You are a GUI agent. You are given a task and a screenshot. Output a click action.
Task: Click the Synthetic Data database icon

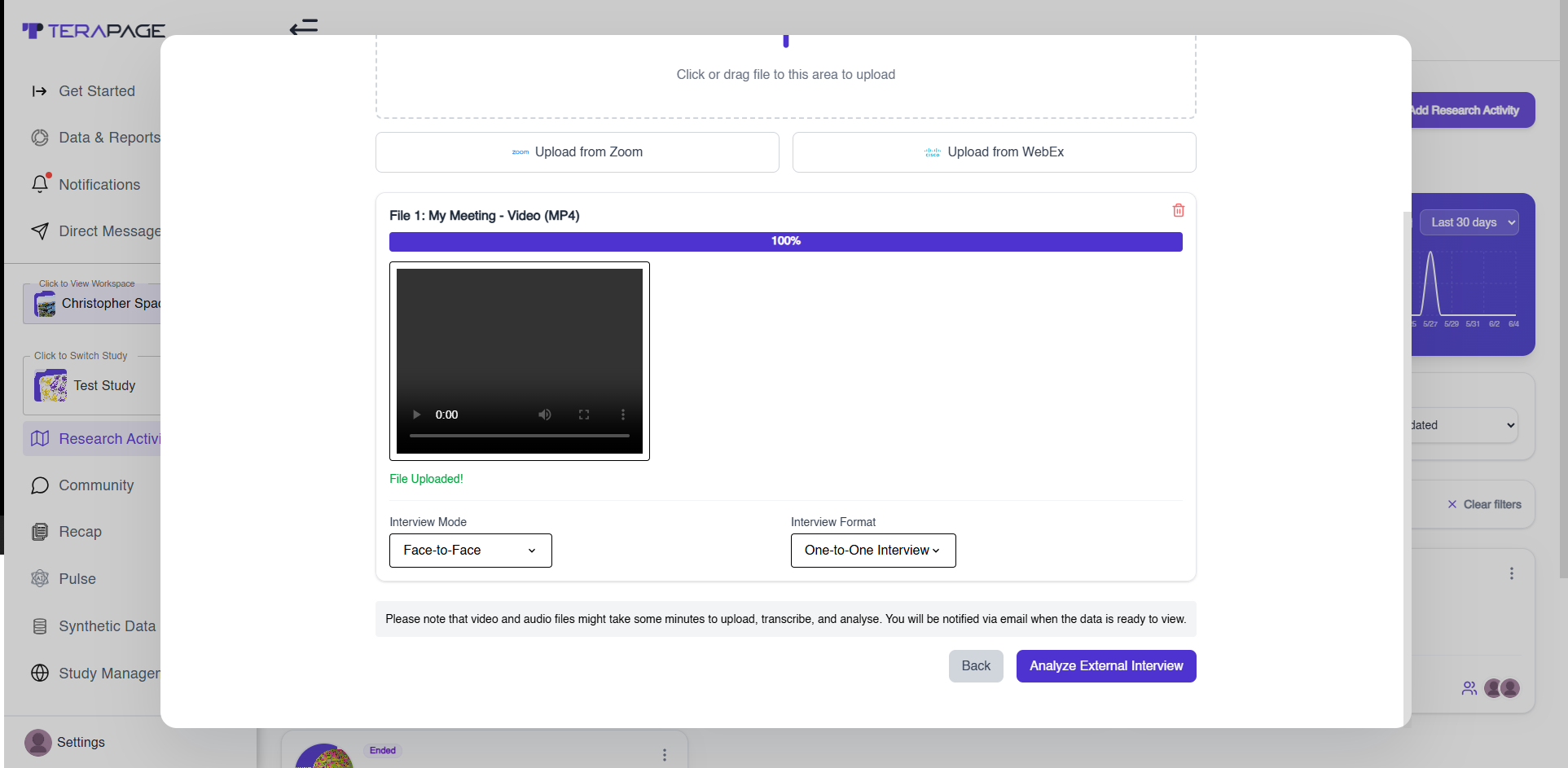[x=40, y=626]
